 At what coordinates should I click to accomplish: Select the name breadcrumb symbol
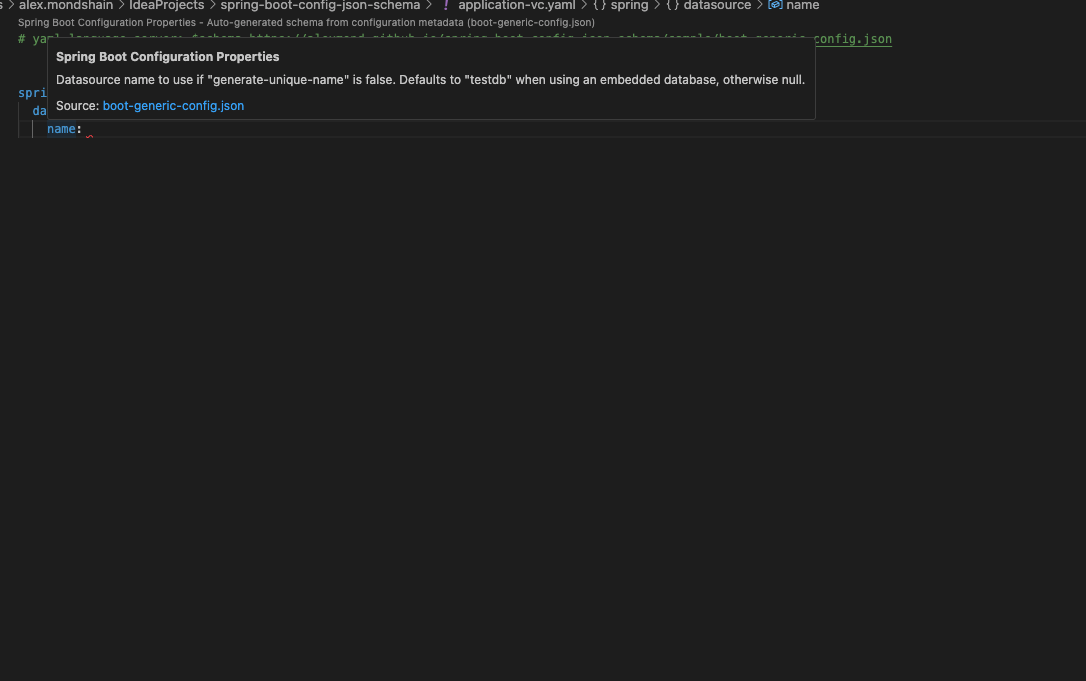(x=802, y=6)
